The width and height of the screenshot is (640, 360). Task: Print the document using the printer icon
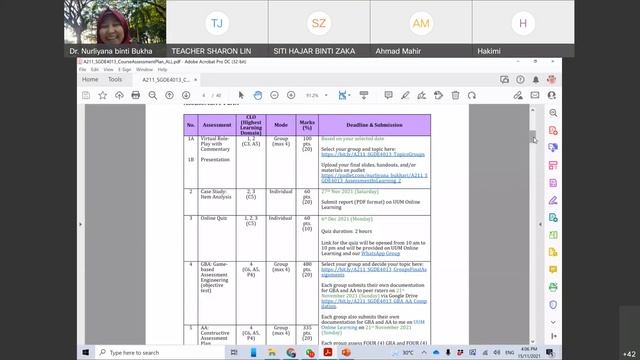pyautogui.click(x=136, y=96)
